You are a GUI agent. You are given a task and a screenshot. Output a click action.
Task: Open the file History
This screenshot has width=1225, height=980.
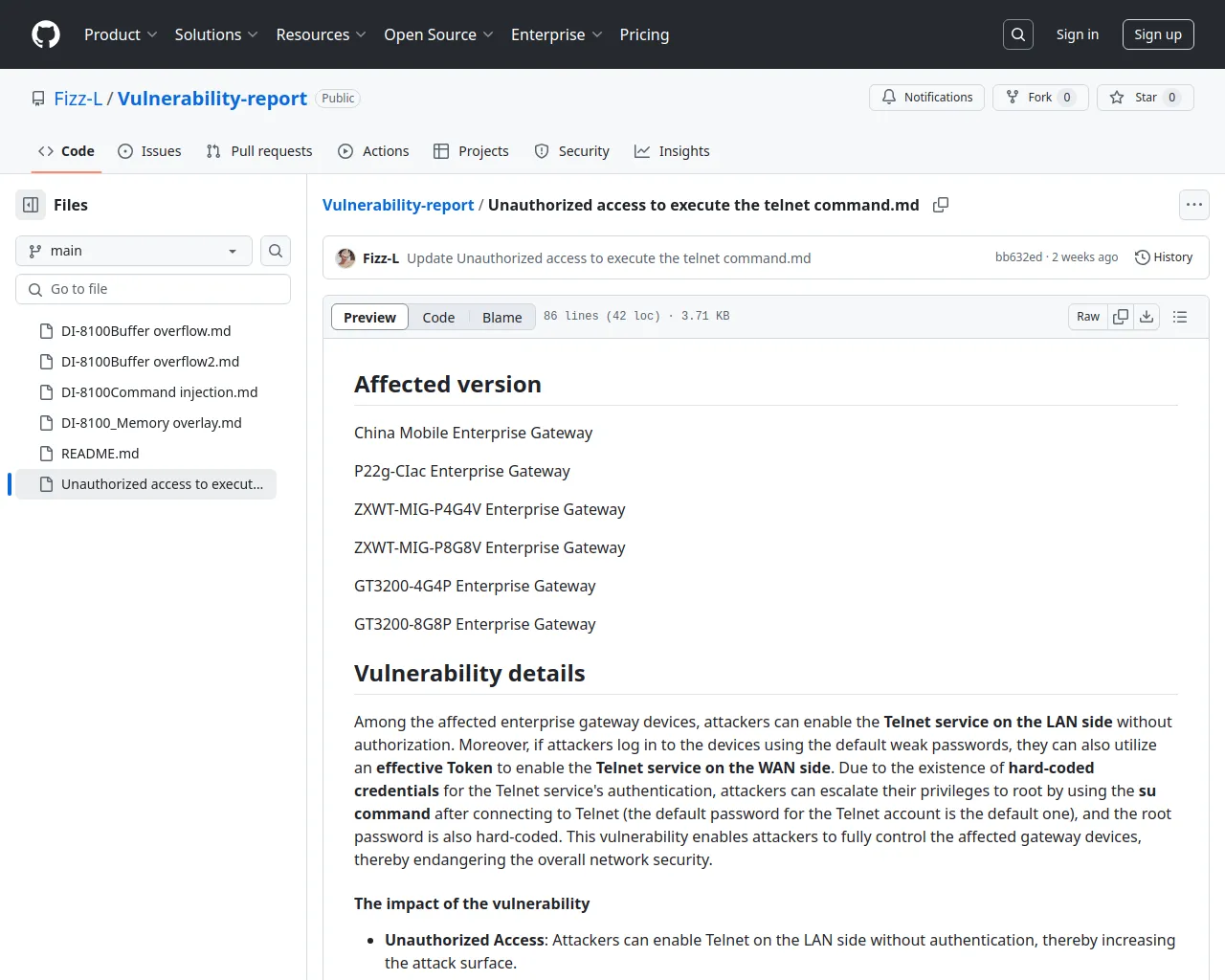1164,257
